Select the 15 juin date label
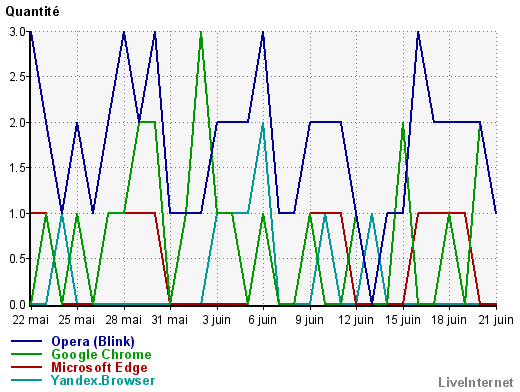The width and height of the screenshot is (520, 392). click(403, 320)
